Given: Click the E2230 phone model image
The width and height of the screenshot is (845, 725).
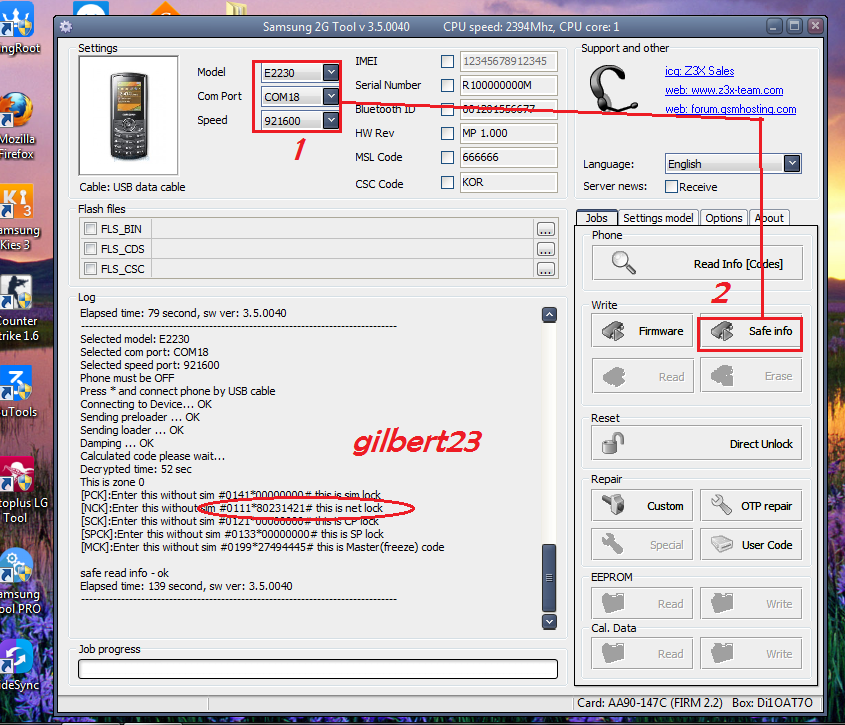Looking at the screenshot, I should [128, 116].
